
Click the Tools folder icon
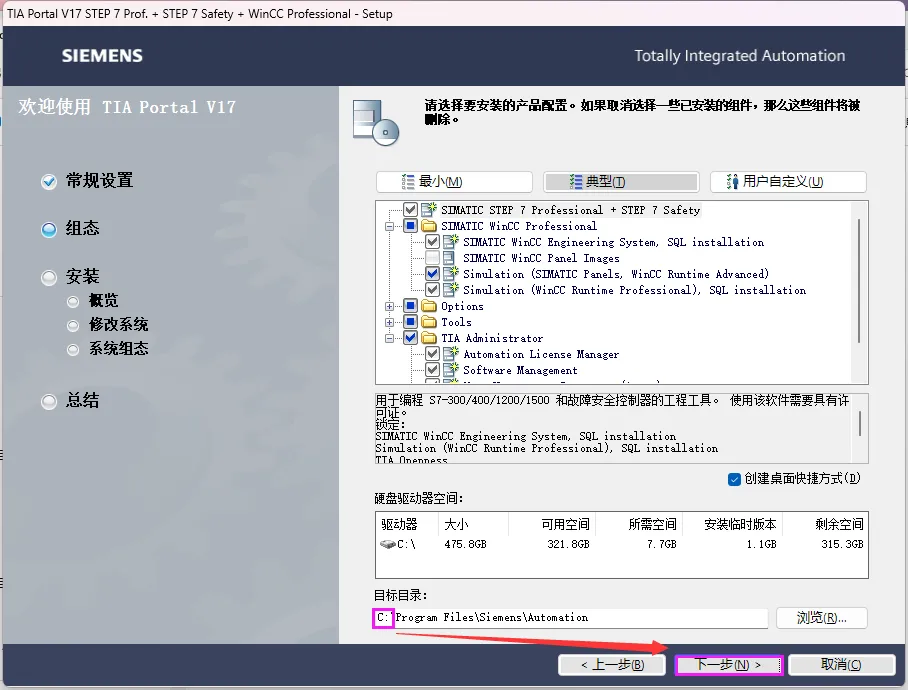click(429, 322)
